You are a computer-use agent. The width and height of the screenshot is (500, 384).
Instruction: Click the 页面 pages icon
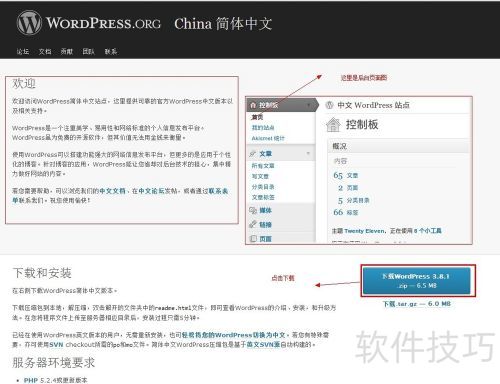(253, 239)
